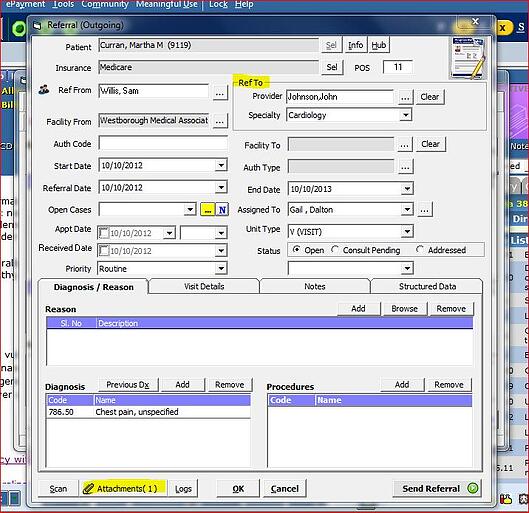The width and height of the screenshot is (529, 513).
Task: Select the Diagnosis / Reason tab
Action: (x=93, y=287)
